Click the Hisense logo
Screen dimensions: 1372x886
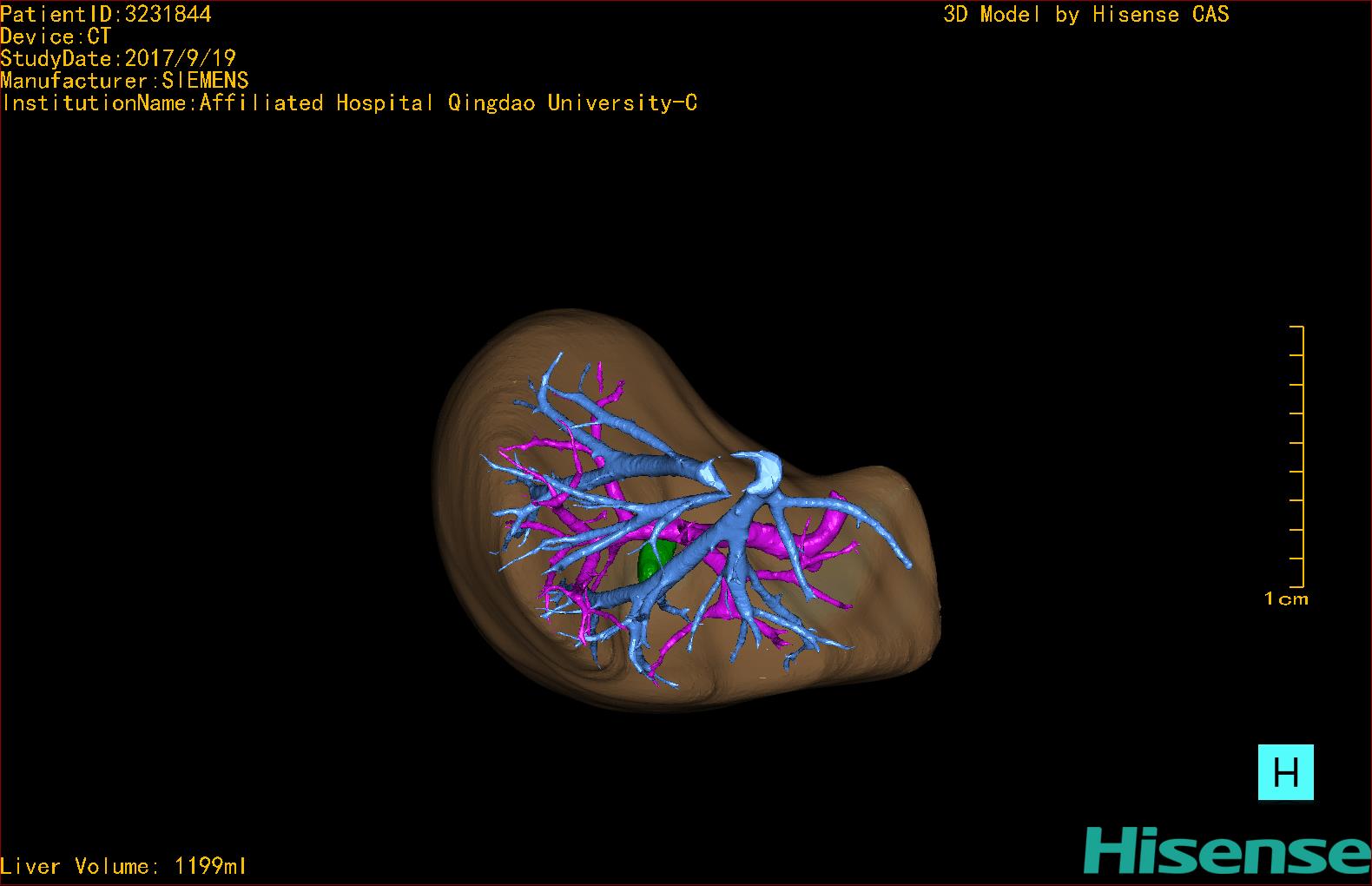click(x=1227, y=850)
